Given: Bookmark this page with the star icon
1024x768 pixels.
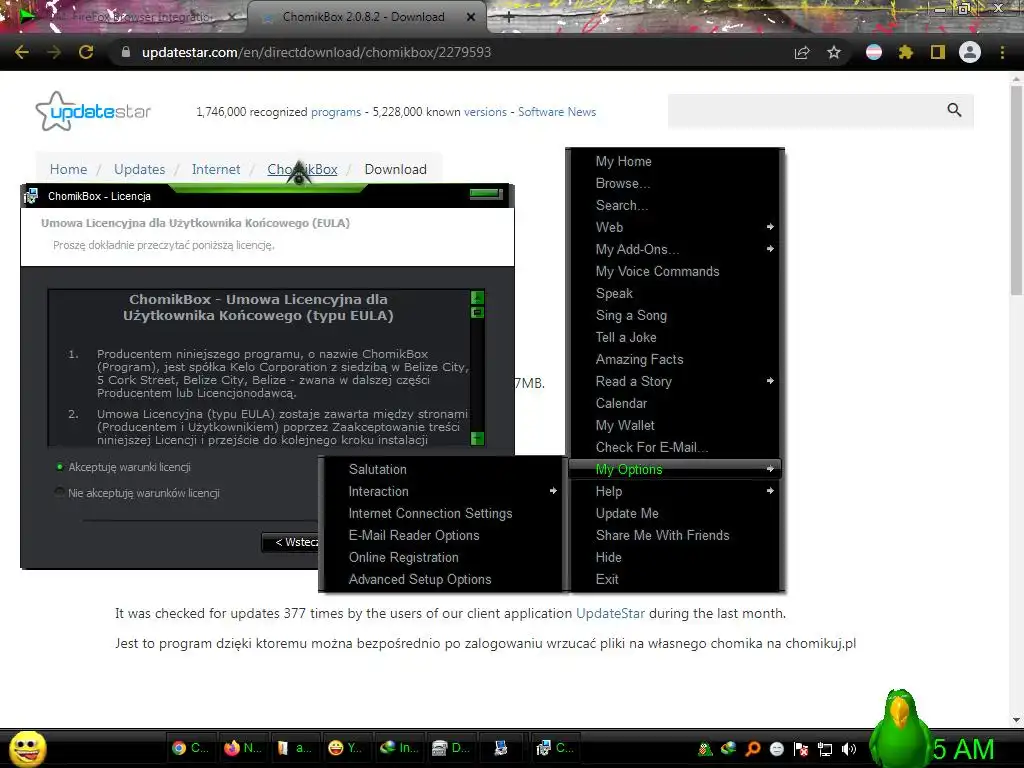Looking at the screenshot, I should (834, 52).
